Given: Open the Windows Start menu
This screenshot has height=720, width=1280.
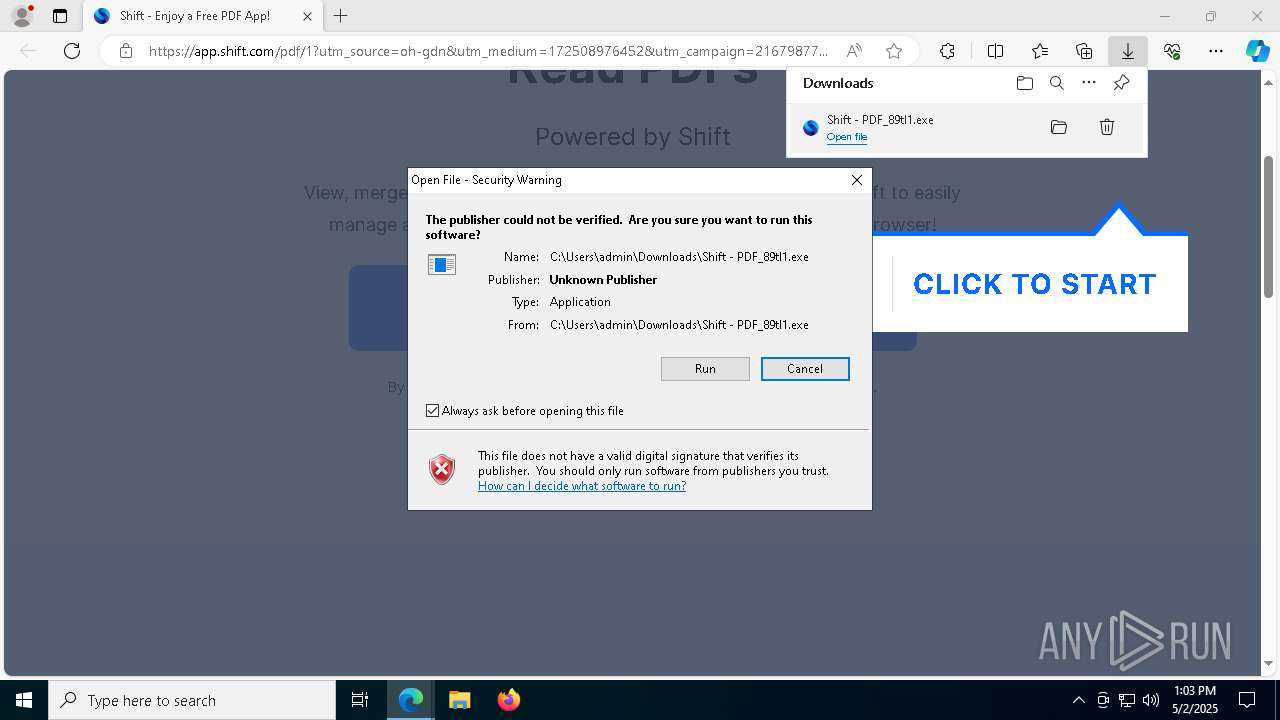Looking at the screenshot, I should (24, 700).
